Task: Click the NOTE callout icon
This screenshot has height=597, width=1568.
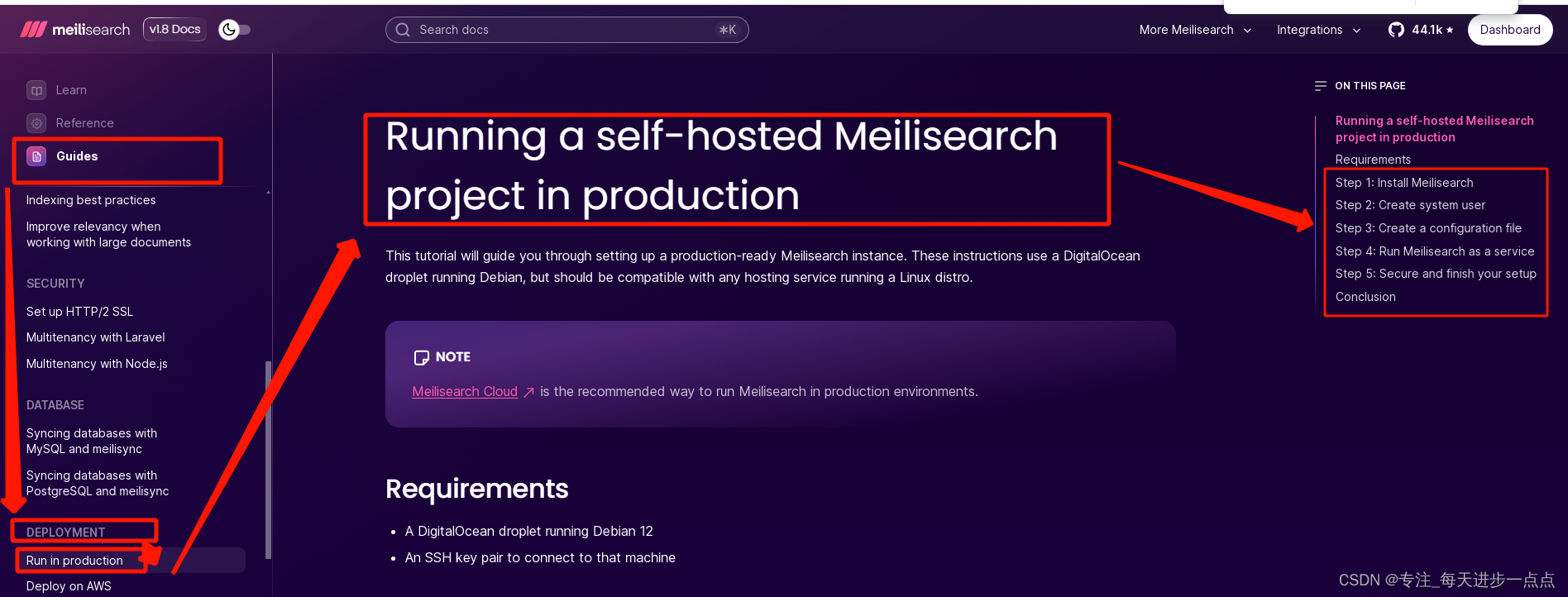Action: tap(422, 357)
